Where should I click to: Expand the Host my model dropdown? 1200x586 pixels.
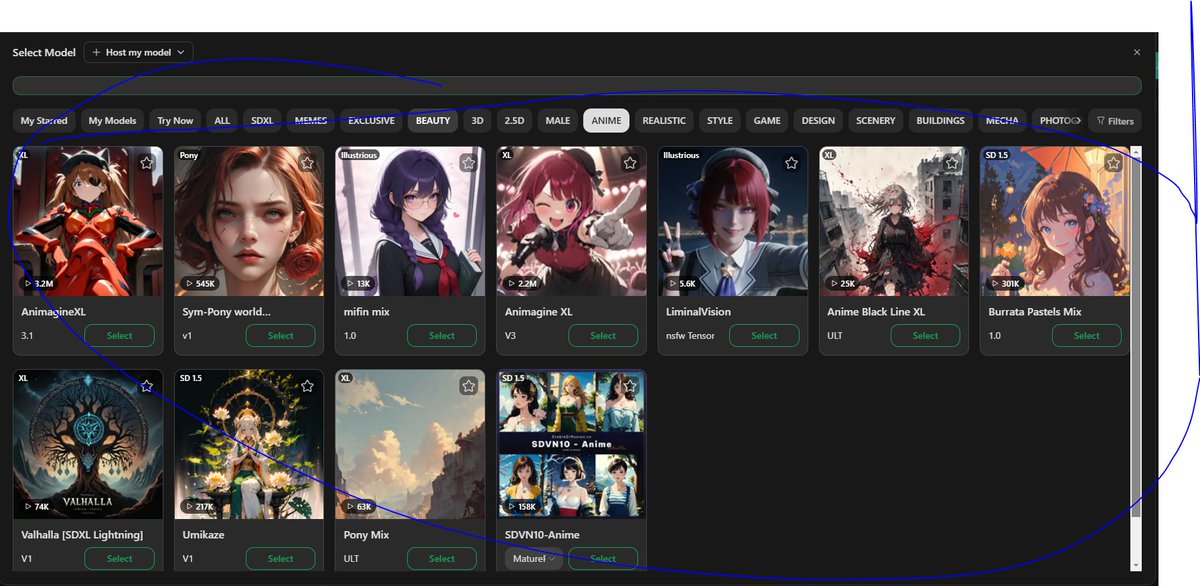pyautogui.click(x=139, y=52)
